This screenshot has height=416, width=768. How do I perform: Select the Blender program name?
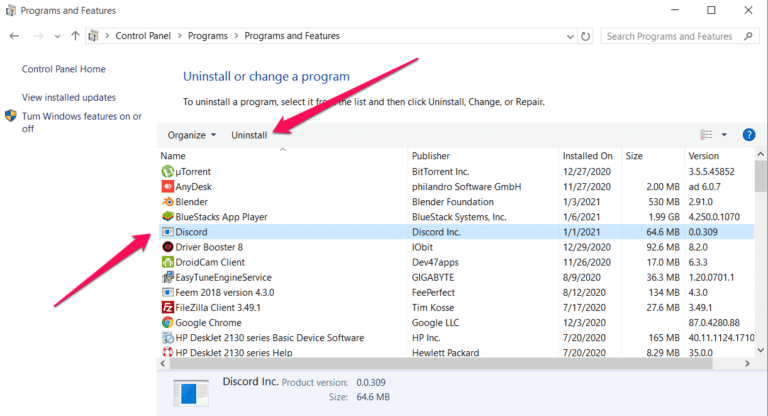coord(192,202)
